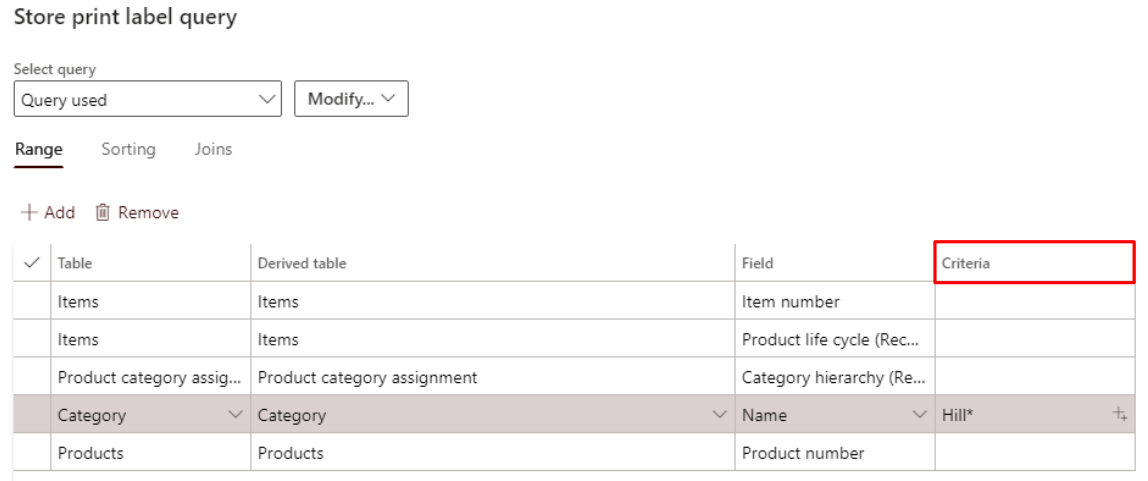1148x481 pixels.
Task: Select the row checkbox for Product category assignment
Action: point(32,377)
